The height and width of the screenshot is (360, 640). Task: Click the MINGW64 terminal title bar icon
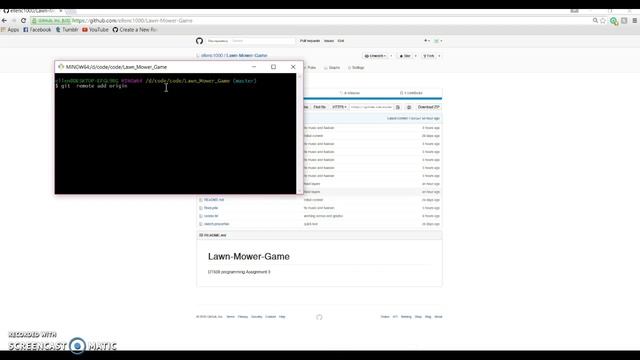(x=61, y=67)
